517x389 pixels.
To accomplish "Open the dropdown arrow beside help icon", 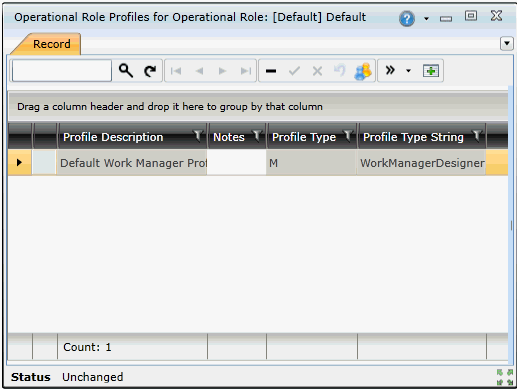I will (426, 19).
